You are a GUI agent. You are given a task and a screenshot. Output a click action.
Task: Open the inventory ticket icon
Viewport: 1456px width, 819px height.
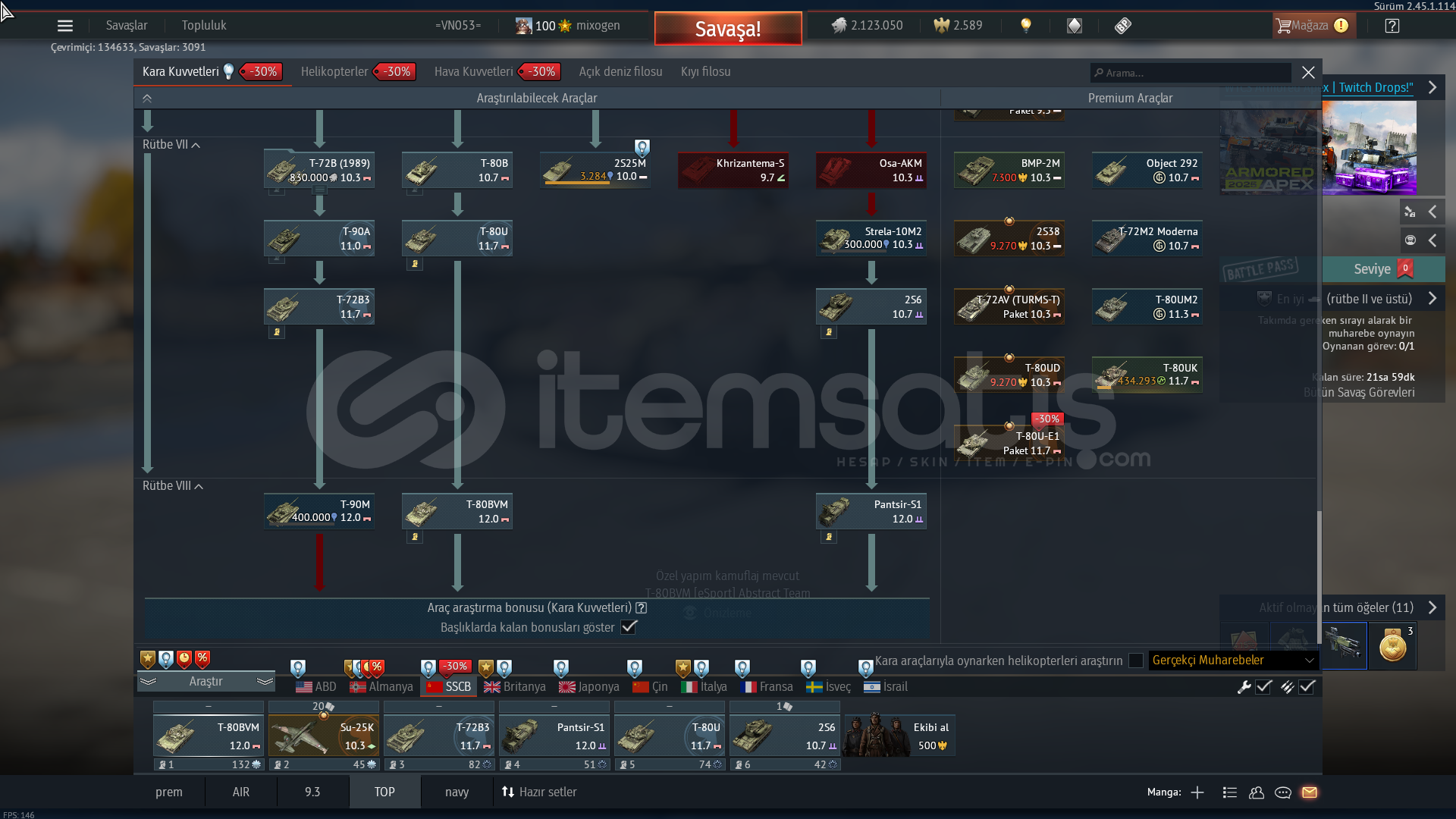pyautogui.click(x=1123, y=26)
